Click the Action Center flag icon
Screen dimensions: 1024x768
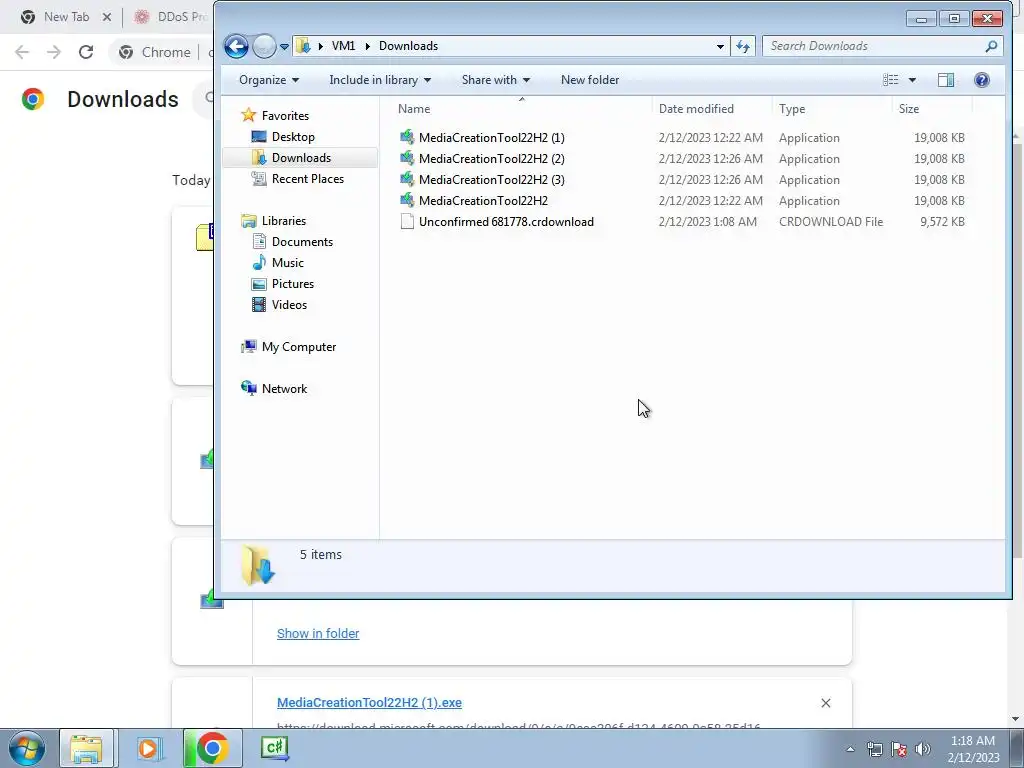coord(899,749)
